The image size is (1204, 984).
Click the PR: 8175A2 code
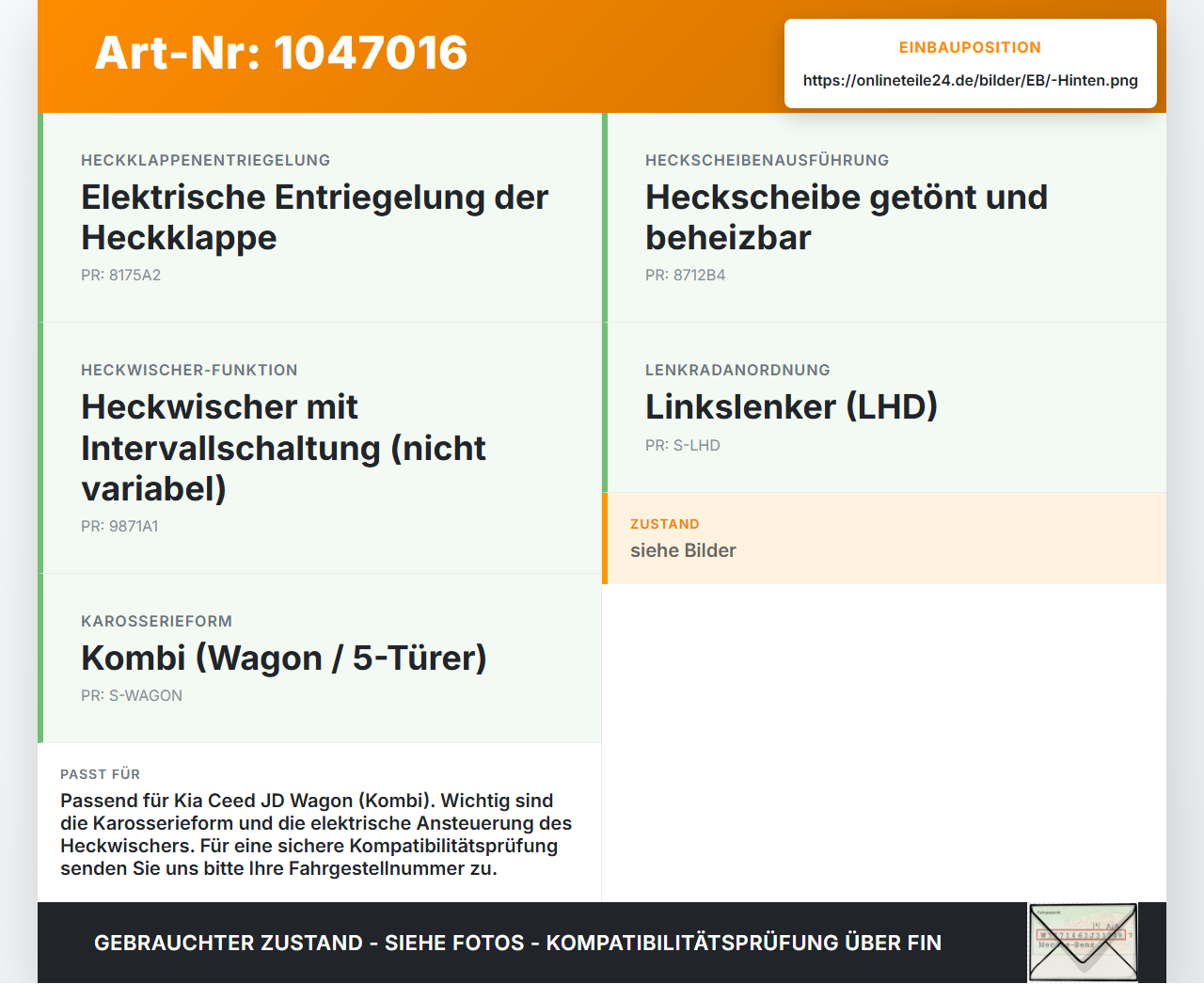[x=120, y=276]
